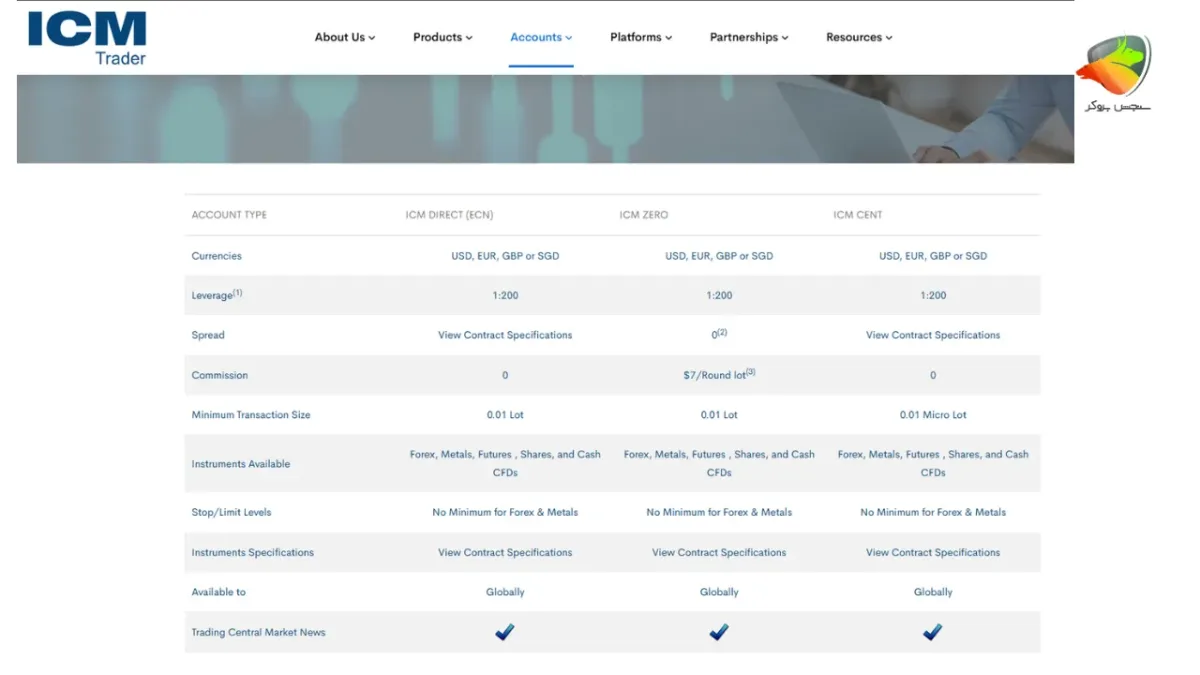Open the Resources menu

859,37
